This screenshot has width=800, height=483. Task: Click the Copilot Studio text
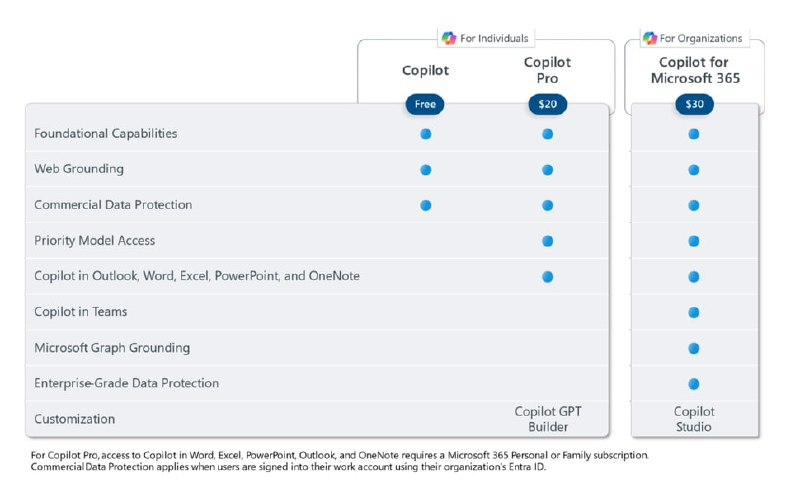point(693,419)
